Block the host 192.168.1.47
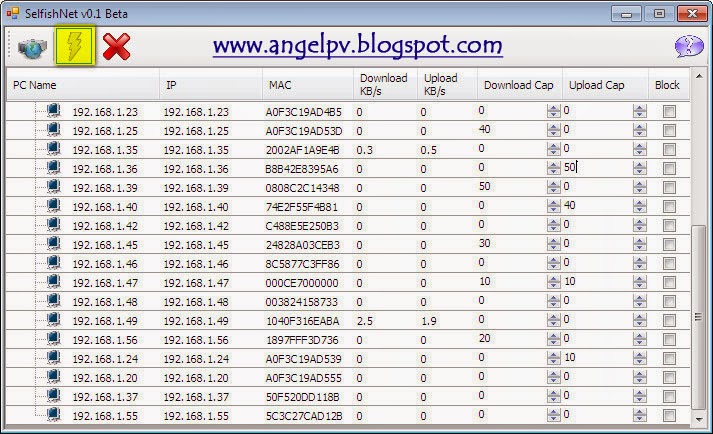Screen dimensions: 713x434 669,283
